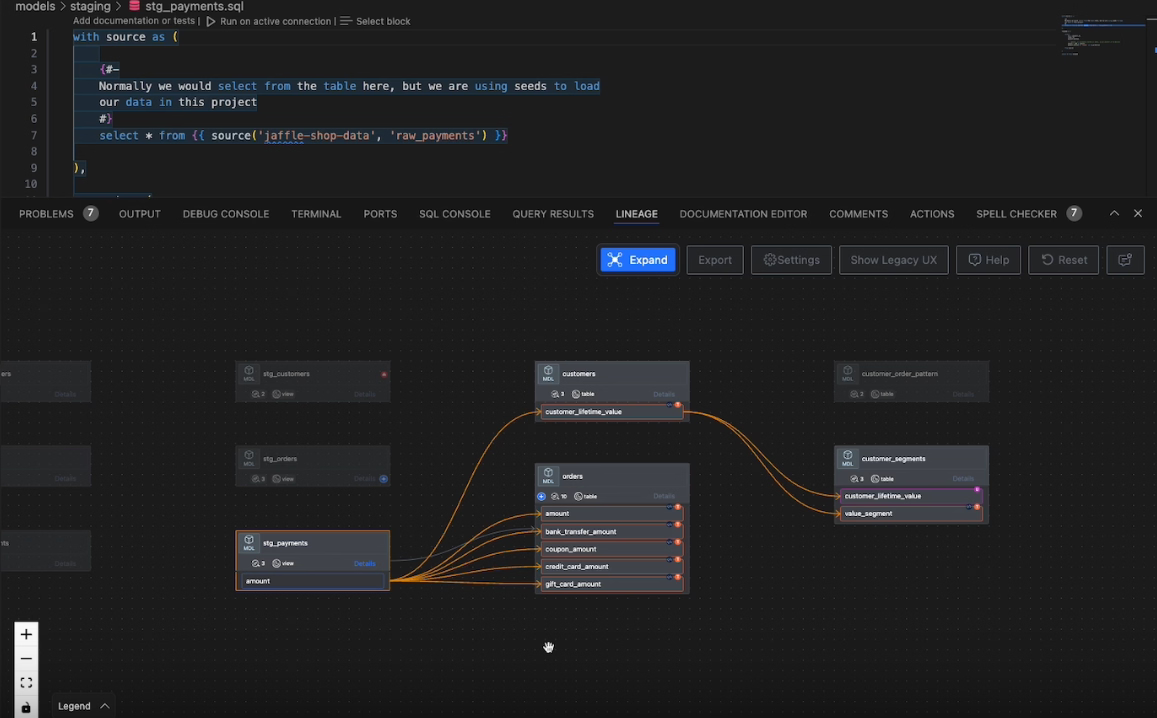
Task: Toggle the canvas interactivity lock
Action: point(26,707)
